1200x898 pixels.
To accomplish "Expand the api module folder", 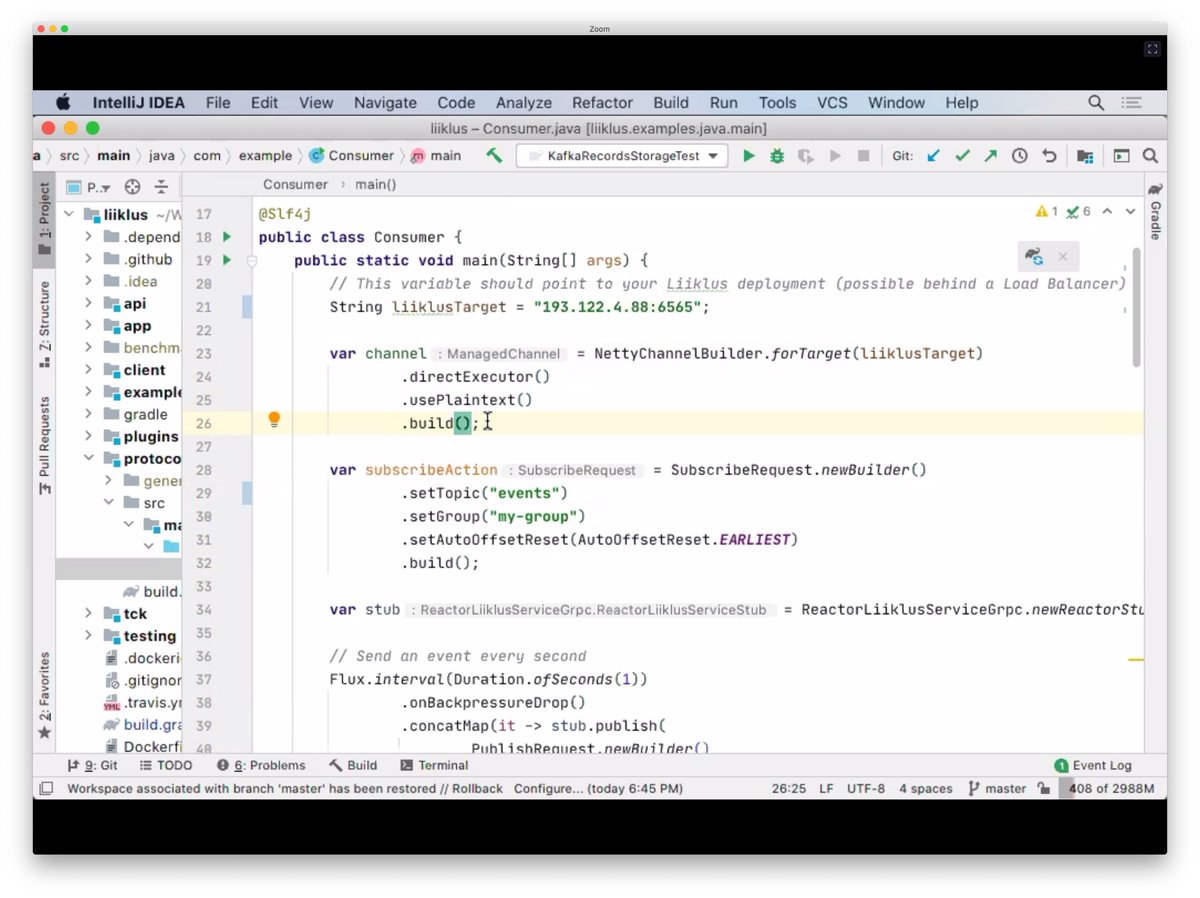I will tap(88, 304).
